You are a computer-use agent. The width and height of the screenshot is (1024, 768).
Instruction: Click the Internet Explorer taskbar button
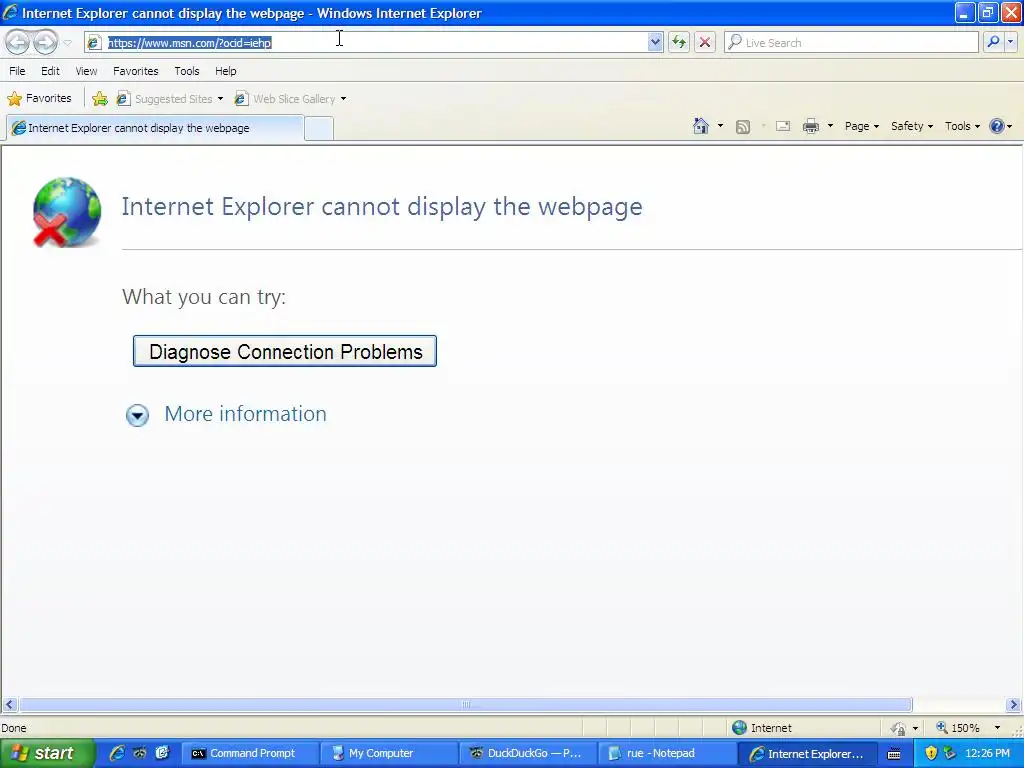pos(806,753)
